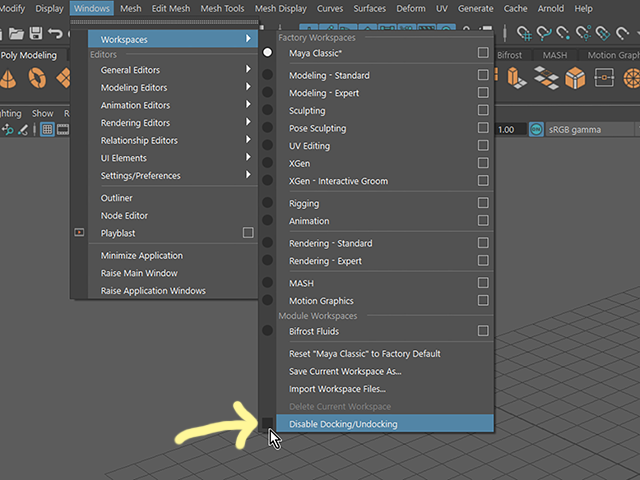640x480 pixels.
Task: Click the Undo arrow icon
Action: tap(55, 33)
